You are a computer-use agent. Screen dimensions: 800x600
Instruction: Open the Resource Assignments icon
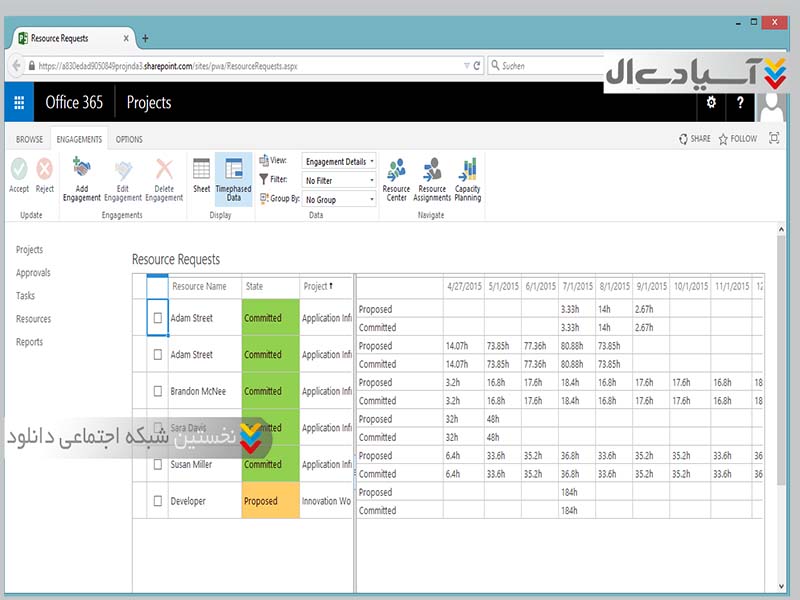(432, 170)
